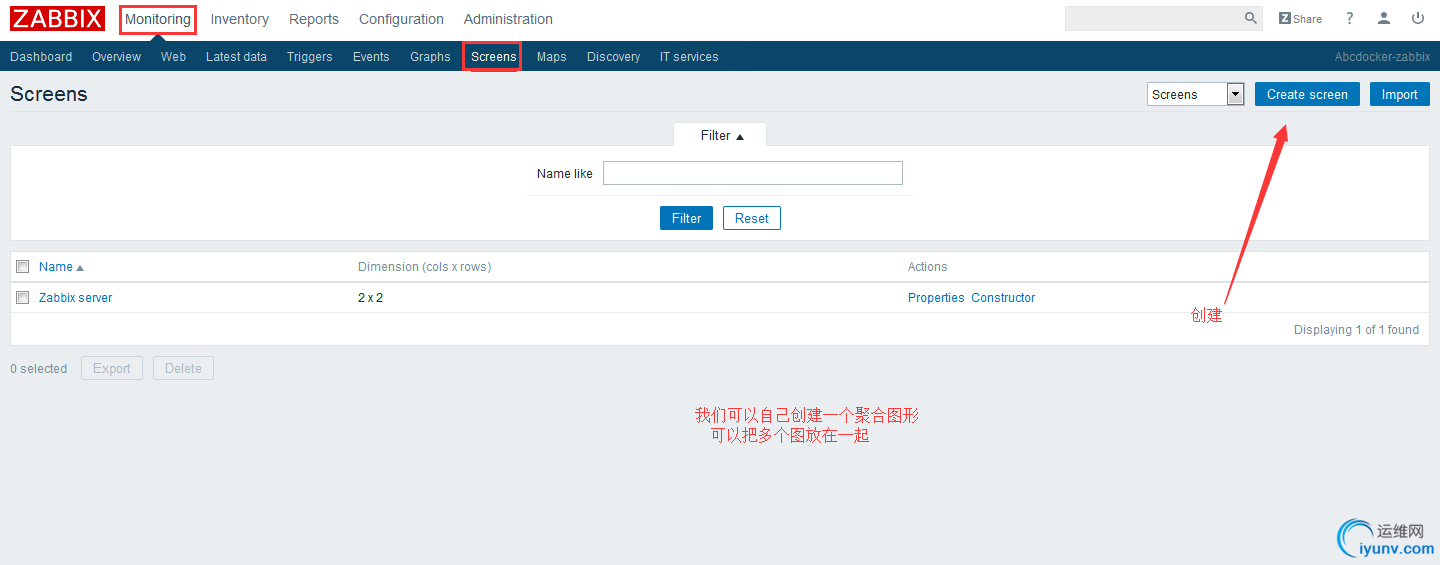Go to the Overview submenu
Viewport: 1440px width, 565px height.
click(116, 57)
